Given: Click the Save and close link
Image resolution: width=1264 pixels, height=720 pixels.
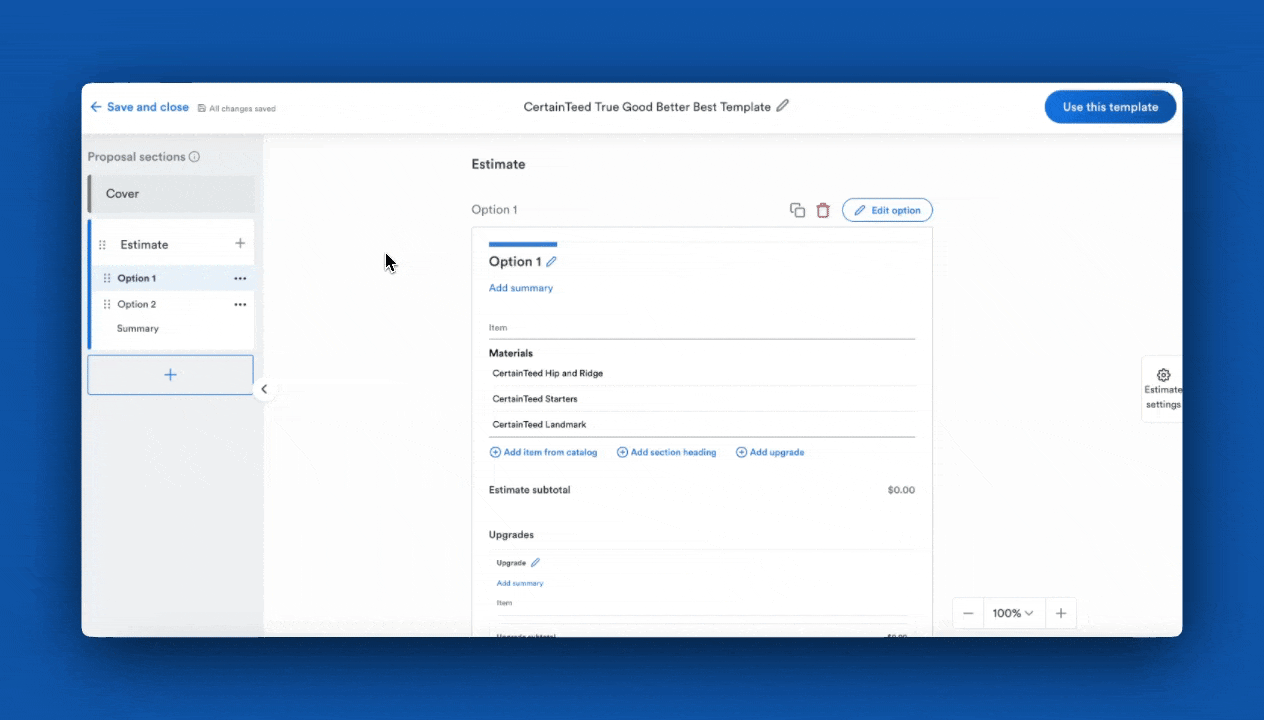Looking at the screenshot, I should tap(147, 107).
